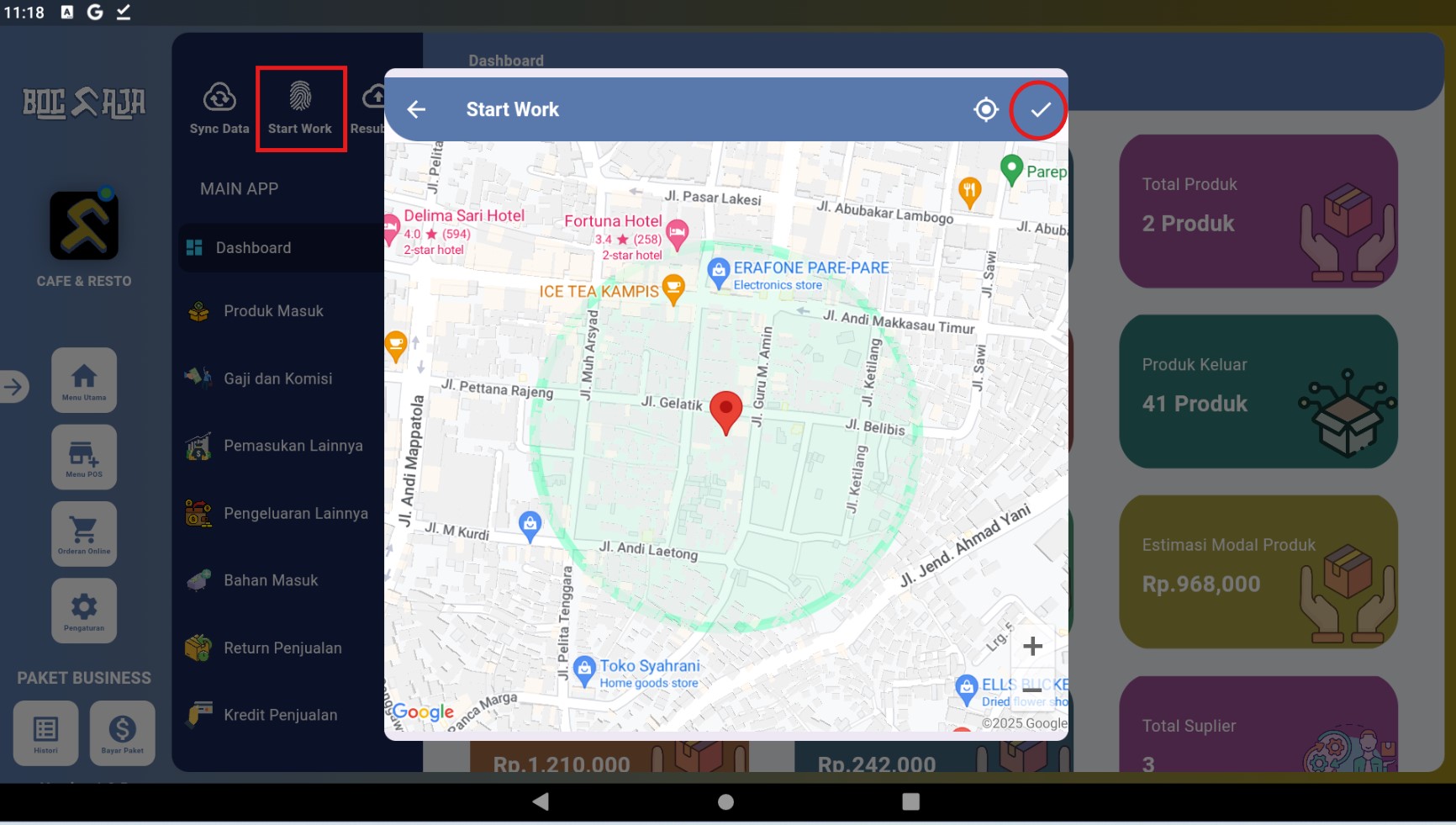The image size is (1456, 825).
Task: Select Fortuna Hotel marker on map
Action: [678, 235]
